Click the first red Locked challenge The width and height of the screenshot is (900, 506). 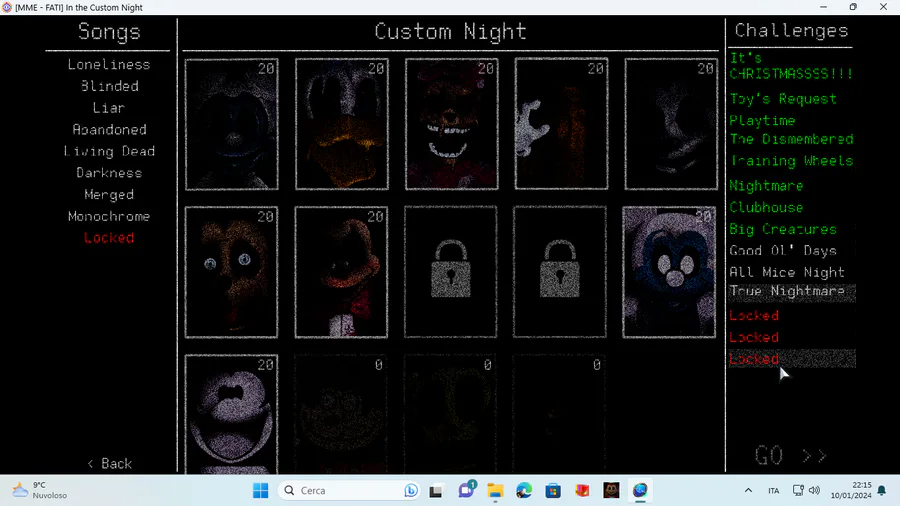point(754,316)
